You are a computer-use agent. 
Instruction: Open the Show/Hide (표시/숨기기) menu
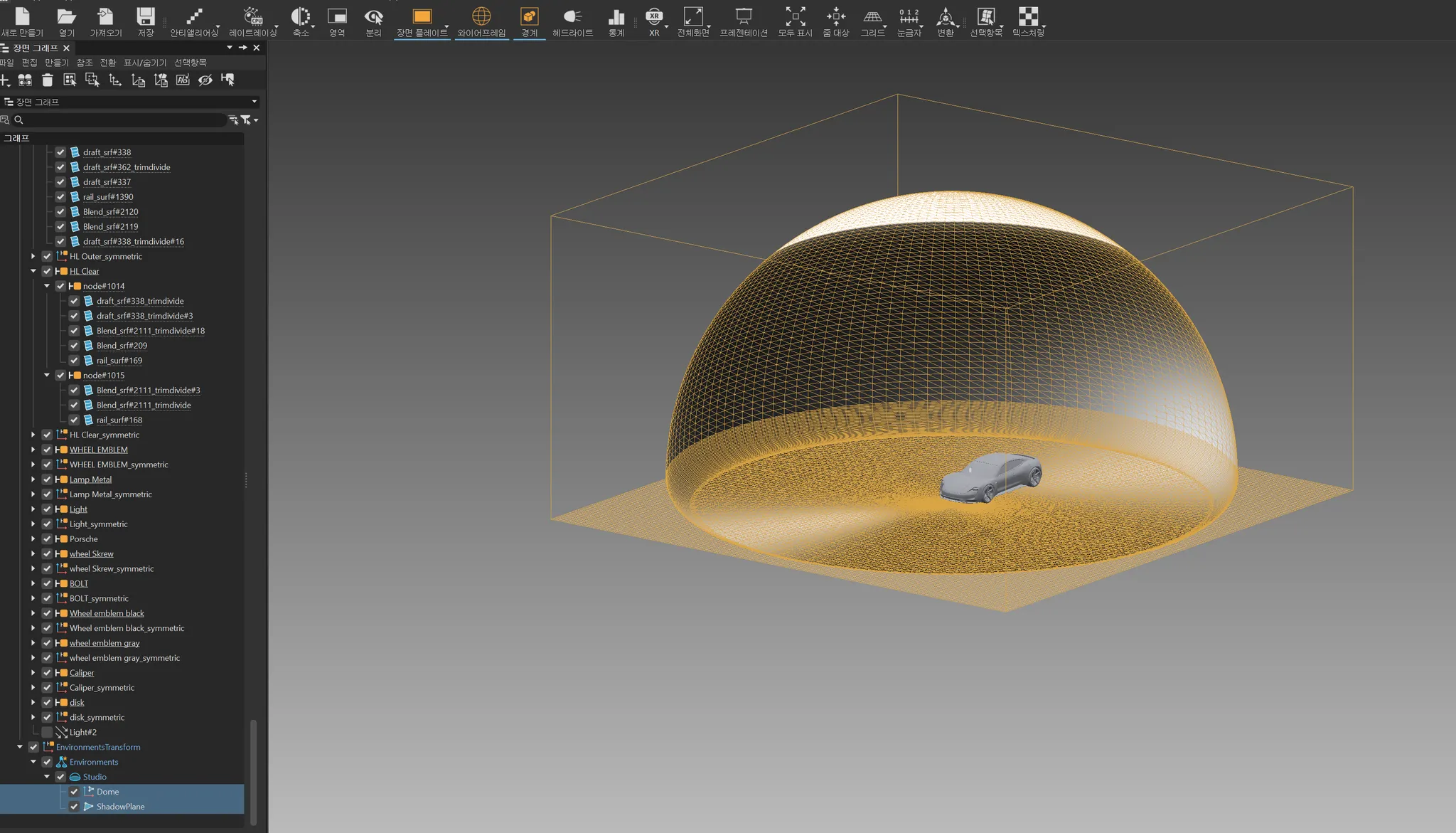pos(144,63)
